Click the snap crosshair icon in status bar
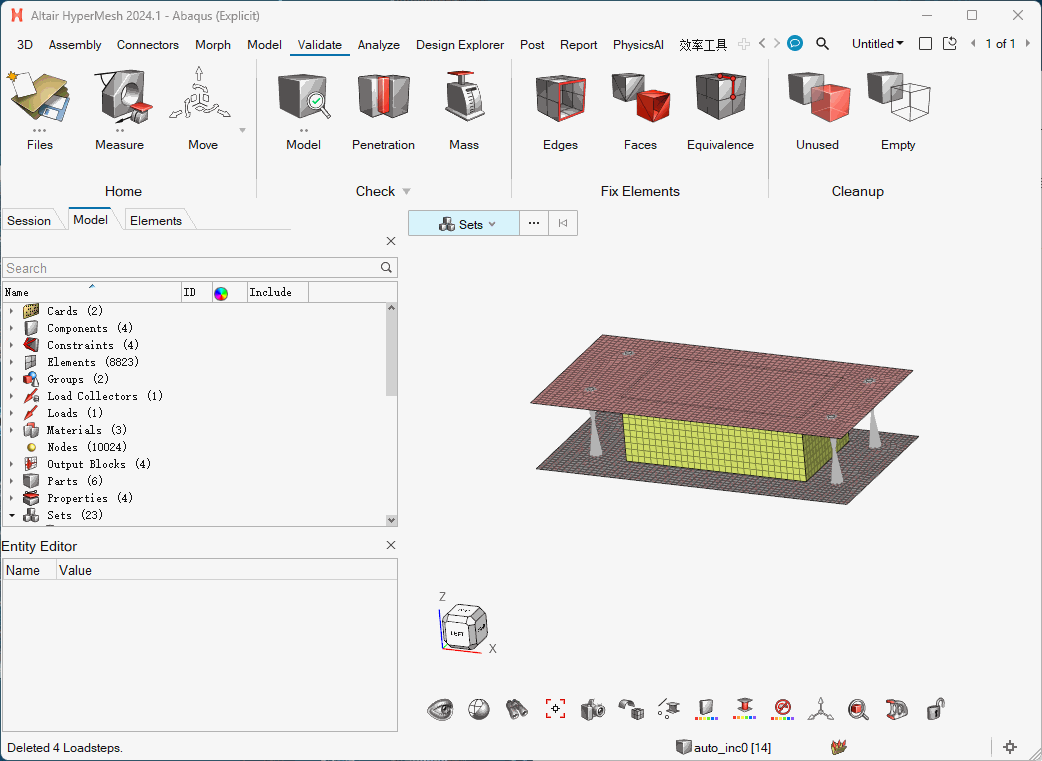The width and height of the screenshot is (1042, 761). [x=1010, y=747]
